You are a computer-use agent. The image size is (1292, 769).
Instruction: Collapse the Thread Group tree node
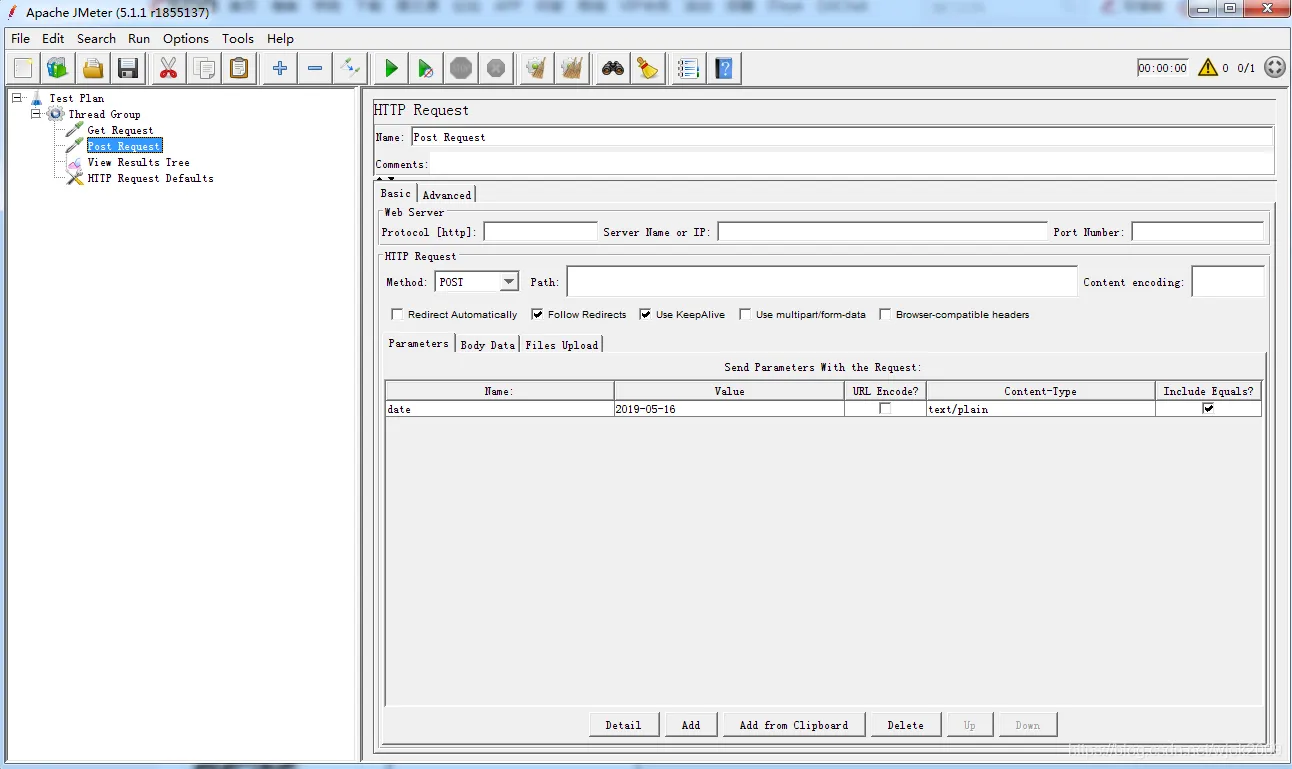(36, 114)
